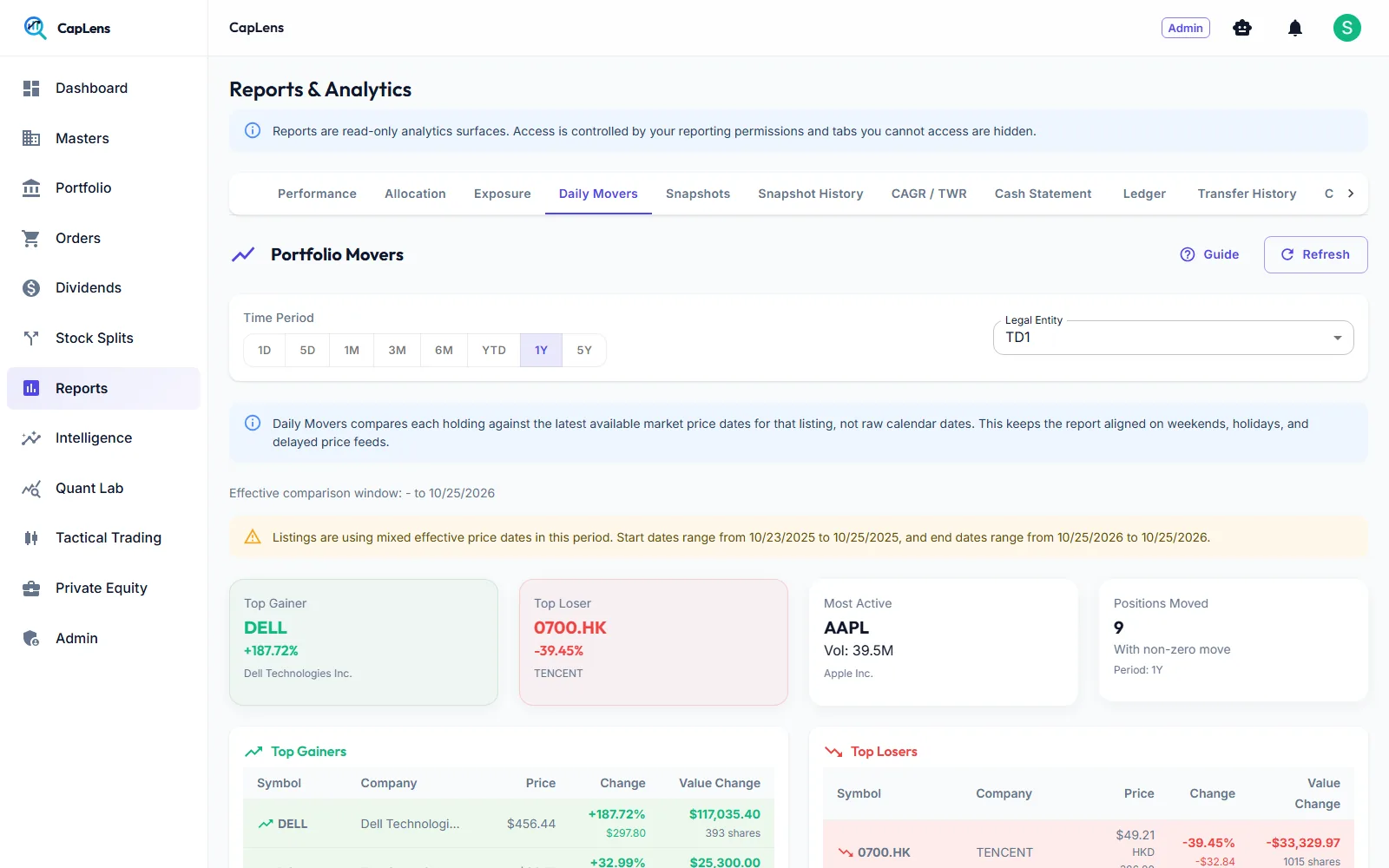Viewport: 1389px width, 868px height.
Task: Click the 0700.HK row downtrend icon
Action: [x=846, y=852]
